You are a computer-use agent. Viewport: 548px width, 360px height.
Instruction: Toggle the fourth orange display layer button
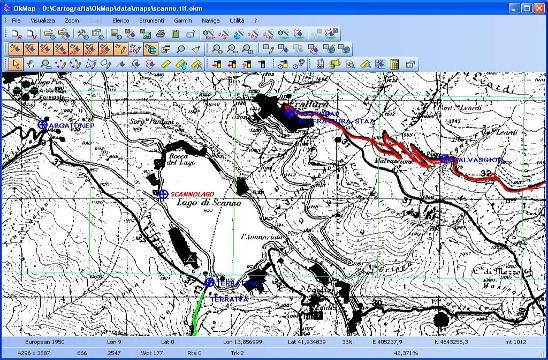coord(61,49)
